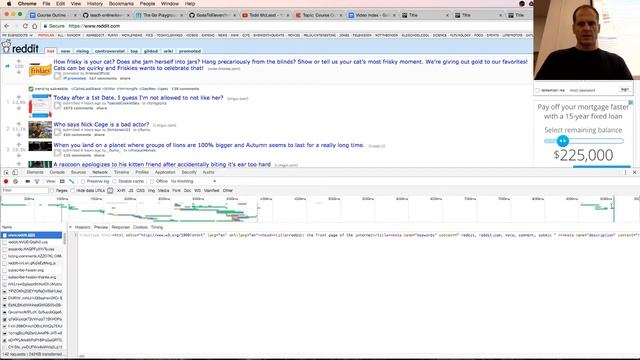Open the Chrome File menu
This screenshot has height=360, width=640.
(x=47, y=4)
